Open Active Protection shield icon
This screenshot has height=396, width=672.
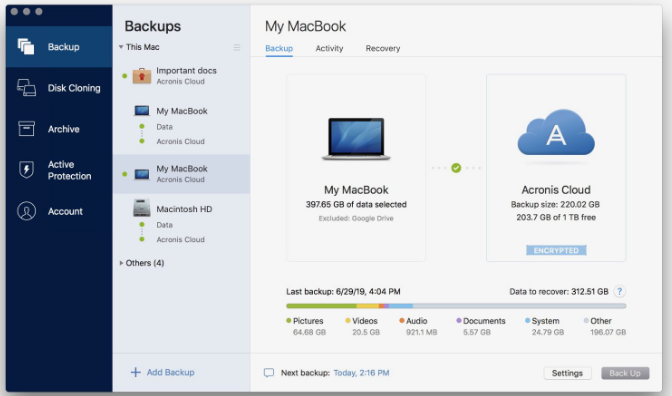(26, 170)
